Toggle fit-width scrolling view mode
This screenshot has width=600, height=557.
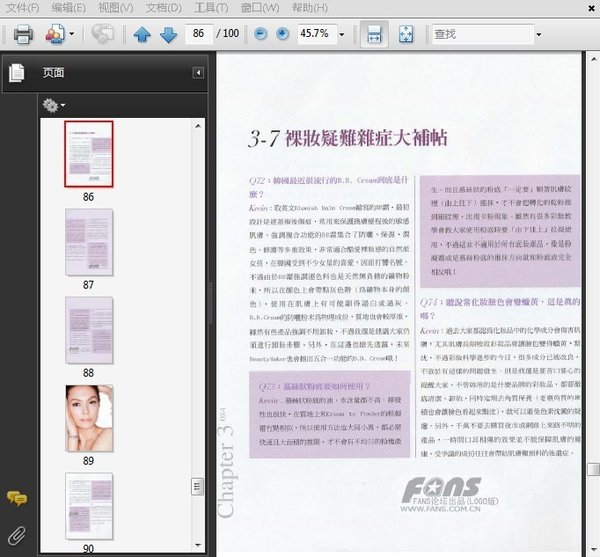click(x=373, y=34)
